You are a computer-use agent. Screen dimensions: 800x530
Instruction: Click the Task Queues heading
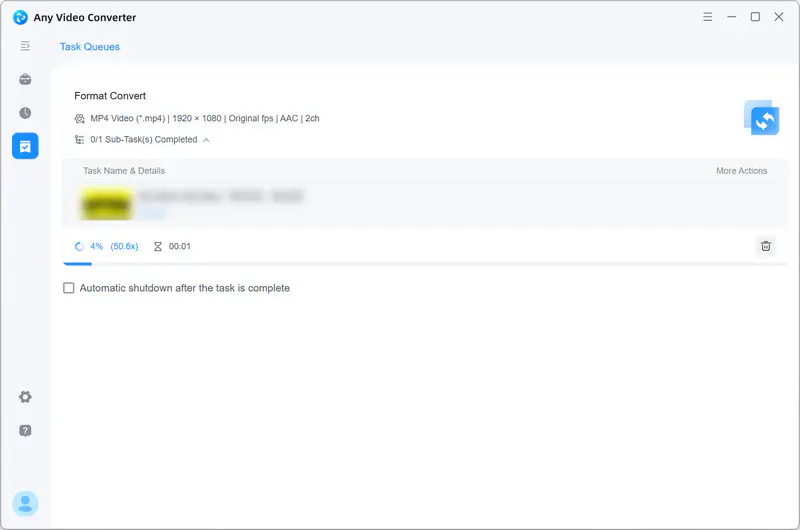pyautogui.click(x=90, y=46)
